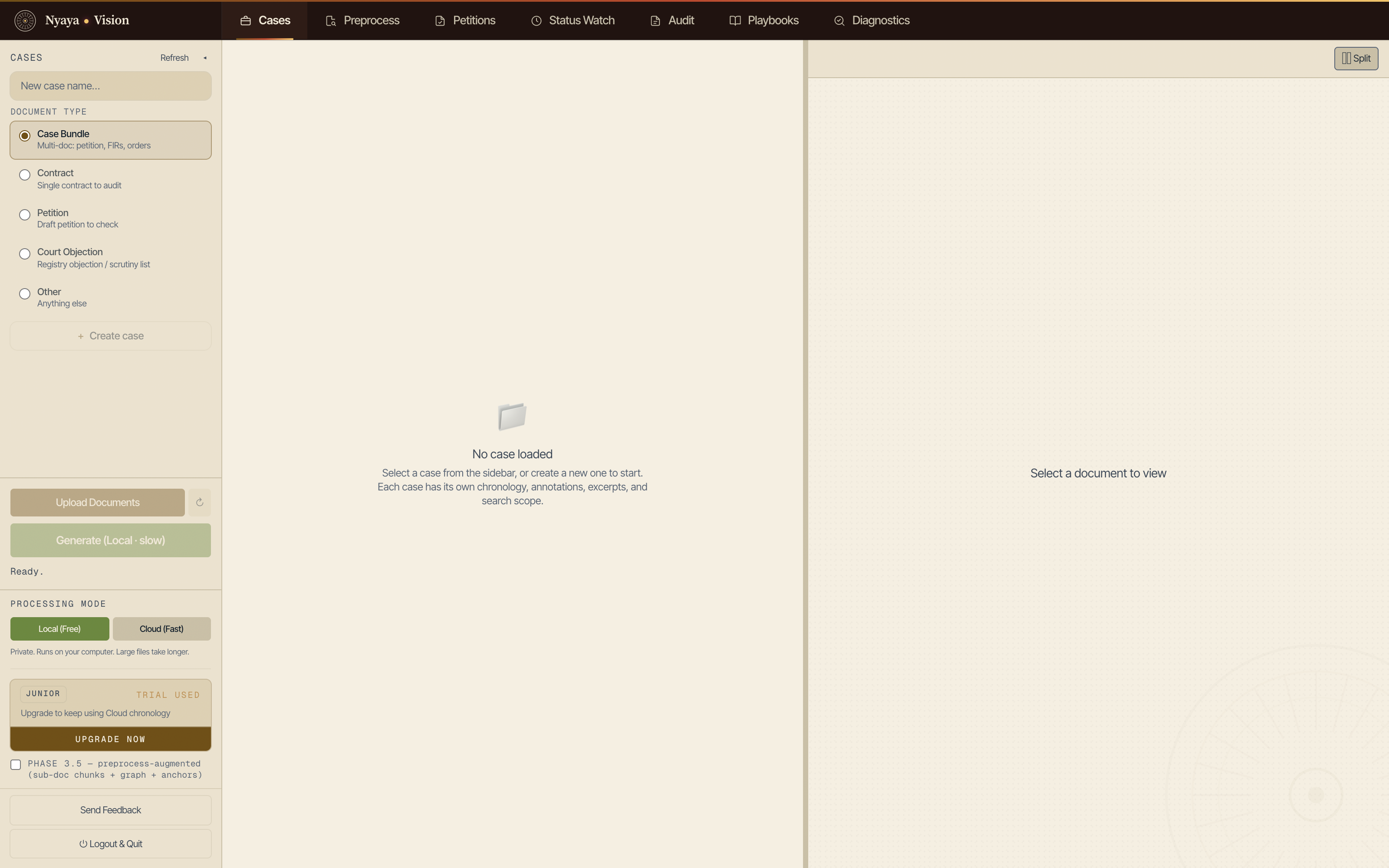Click the vertical pane divider handle

[805, 454]
